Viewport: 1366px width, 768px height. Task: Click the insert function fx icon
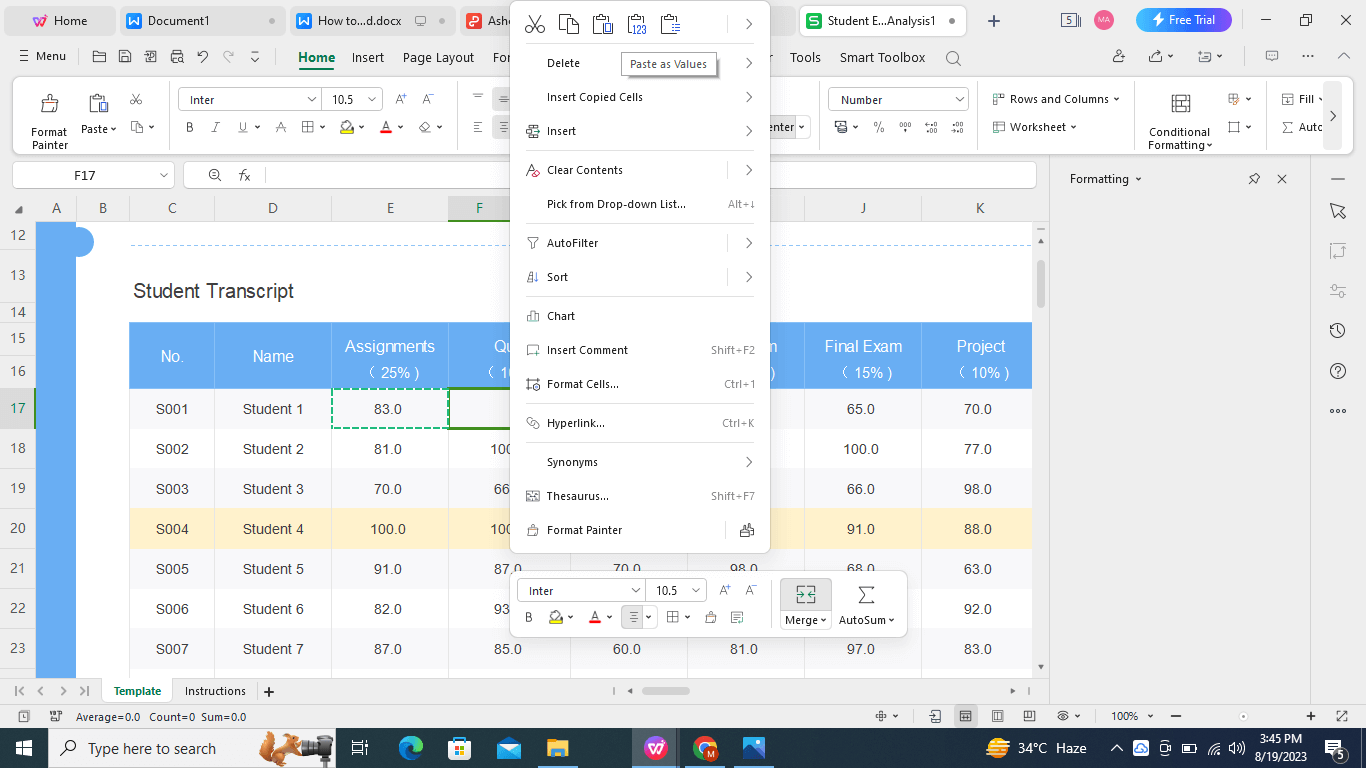pyautogui.click(x=244, y=175)
